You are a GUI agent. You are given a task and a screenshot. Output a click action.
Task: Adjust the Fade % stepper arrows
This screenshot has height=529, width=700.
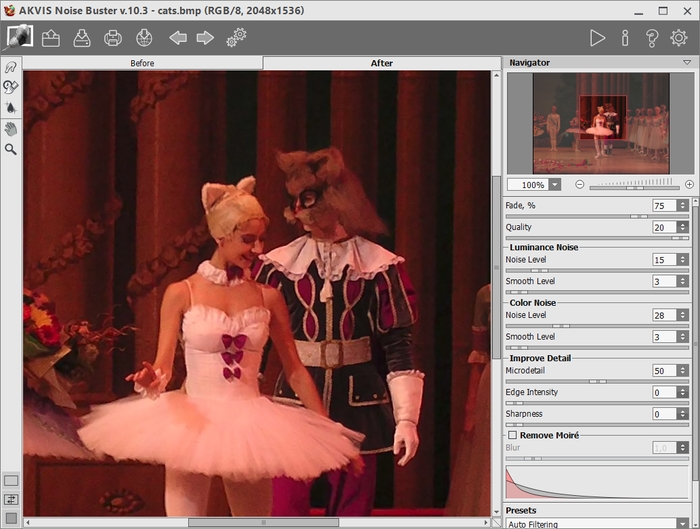[x=682, y=205]
